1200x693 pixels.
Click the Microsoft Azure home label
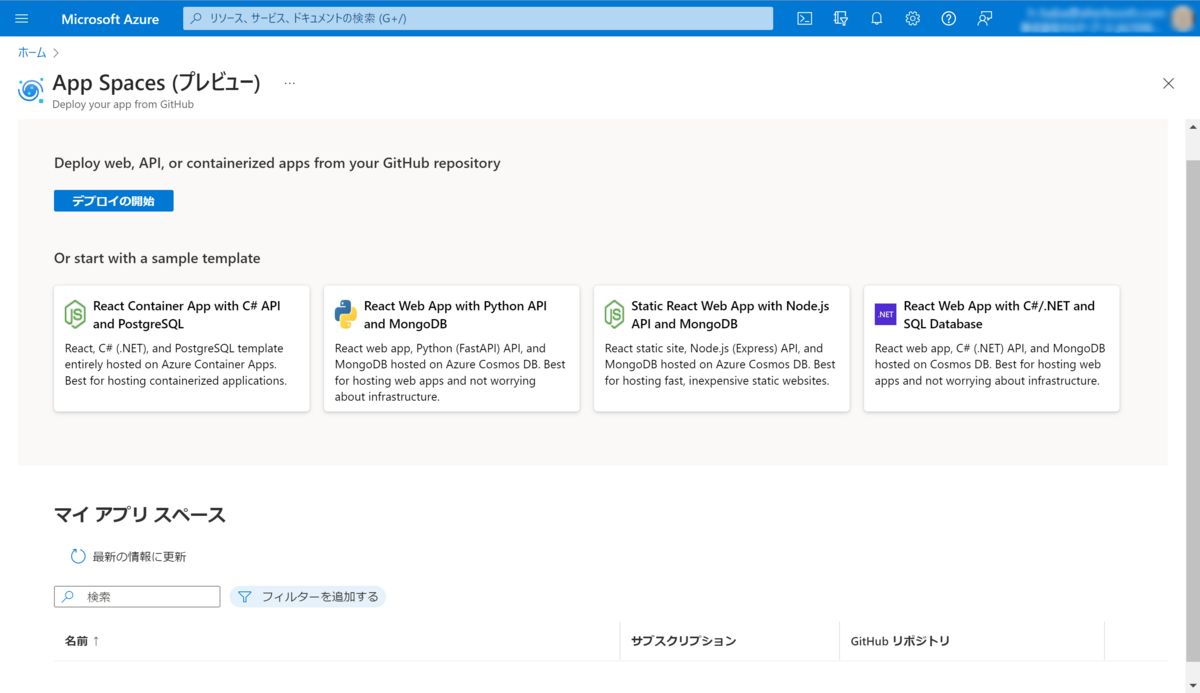[110, 17]
